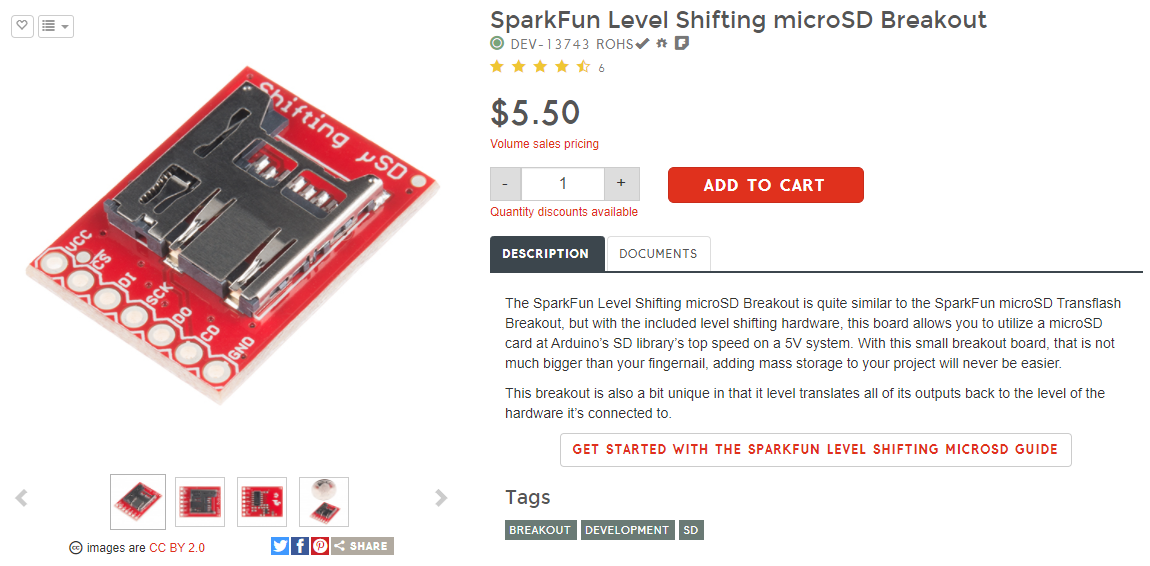This screenshot has width=1150, height=566.
Task: Click the gray SHARE button
Action: (x=362, y=546)
